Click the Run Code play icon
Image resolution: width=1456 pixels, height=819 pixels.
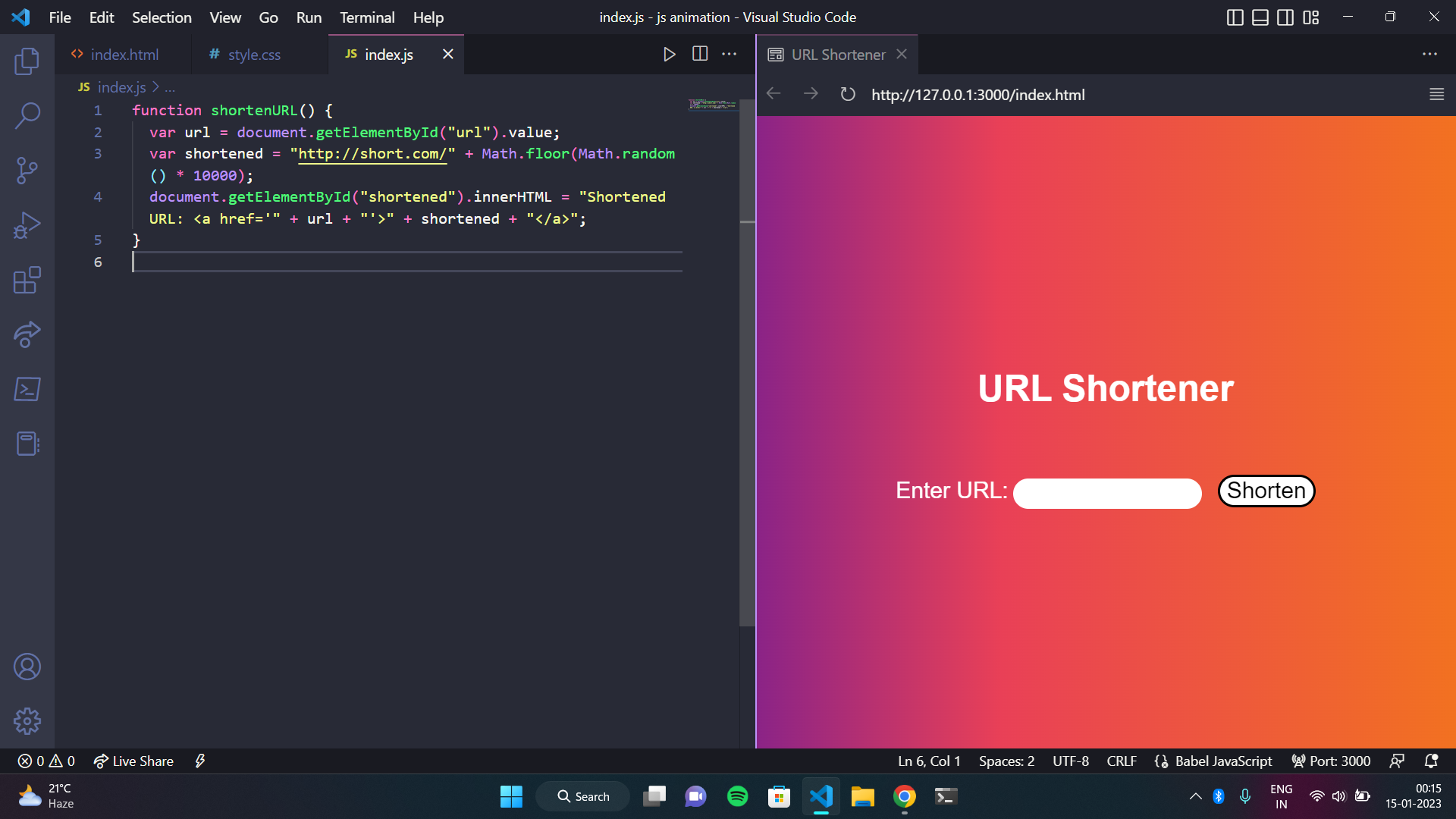tap(669, 54)
